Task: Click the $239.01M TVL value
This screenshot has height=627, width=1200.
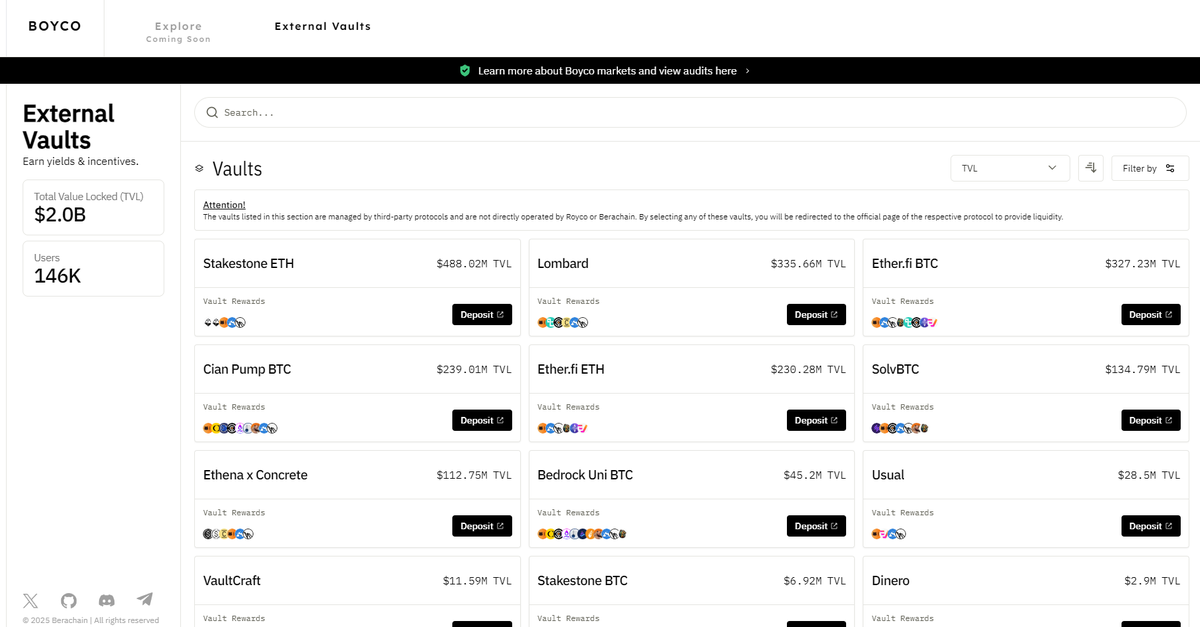Action: point(474,369)
